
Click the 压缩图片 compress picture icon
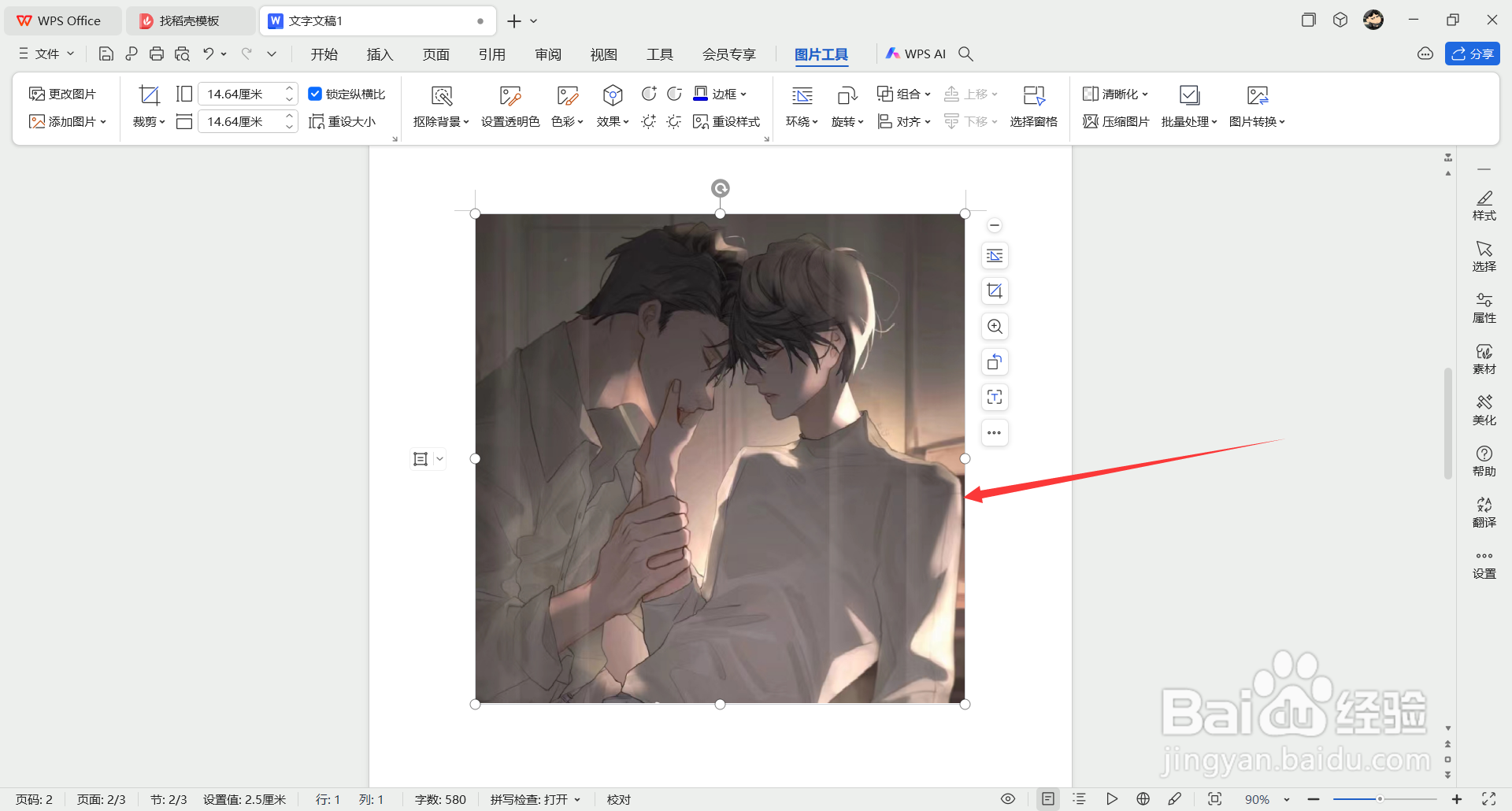tap(1091, 122)
